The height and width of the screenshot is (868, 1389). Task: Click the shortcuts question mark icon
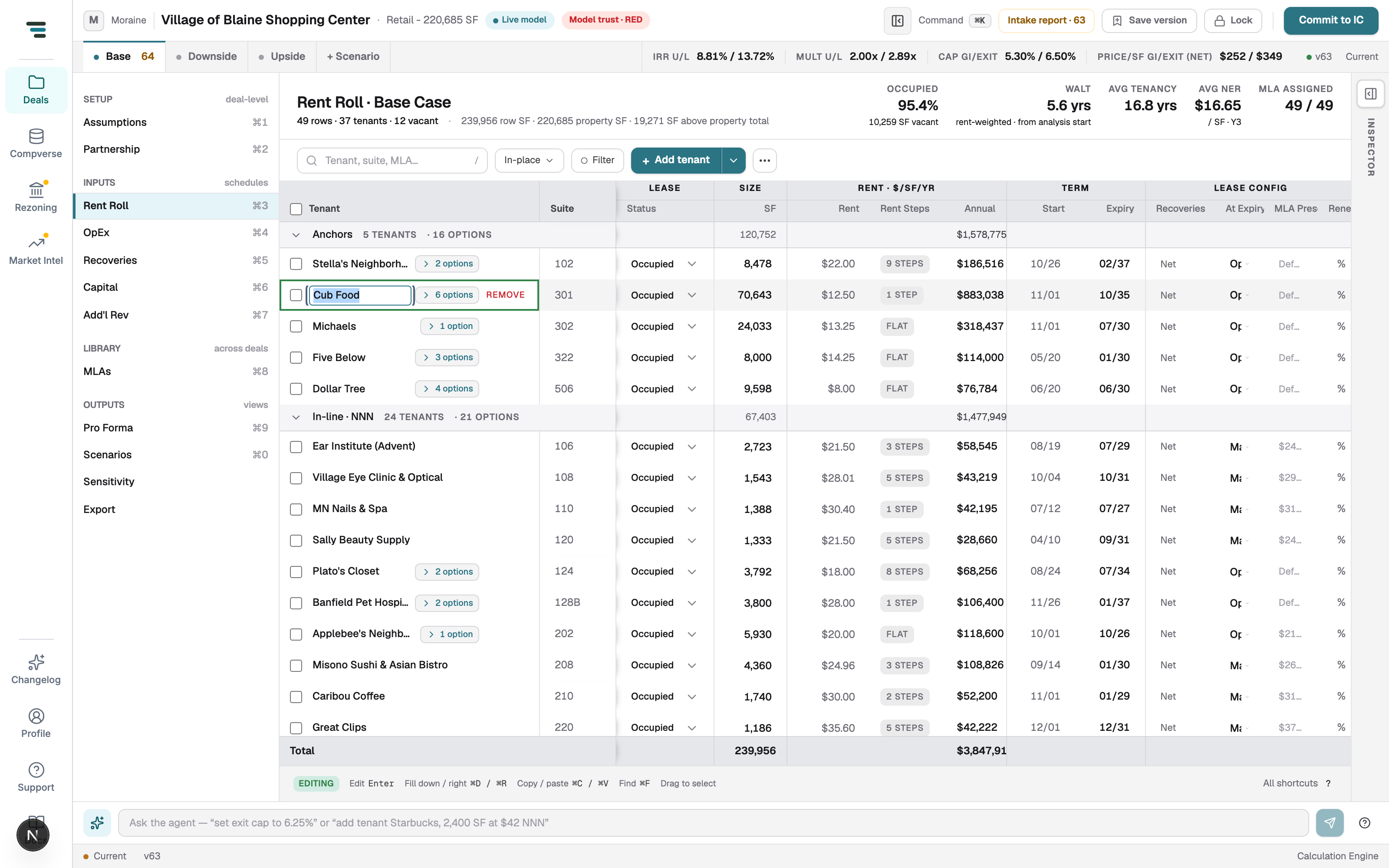click(1328, 783)
